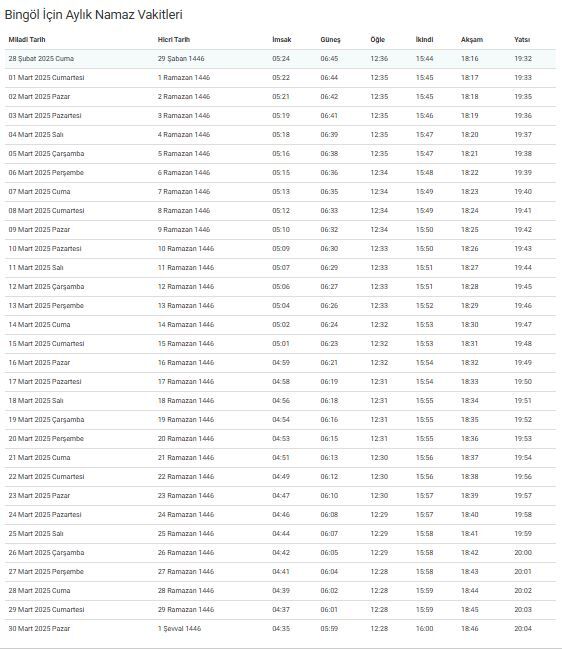
Task: Click İmsak time 05:02 for 14 Mart
Action: coord(281,325)
